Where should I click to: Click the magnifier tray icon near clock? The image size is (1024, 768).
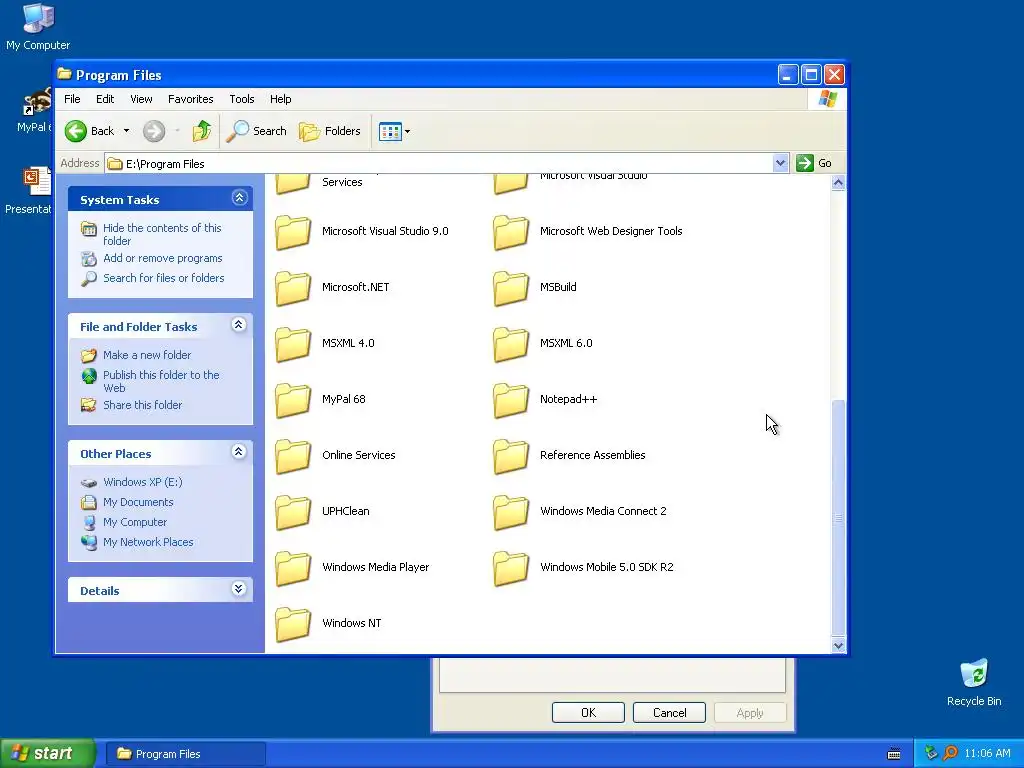[x=950, y=754]
